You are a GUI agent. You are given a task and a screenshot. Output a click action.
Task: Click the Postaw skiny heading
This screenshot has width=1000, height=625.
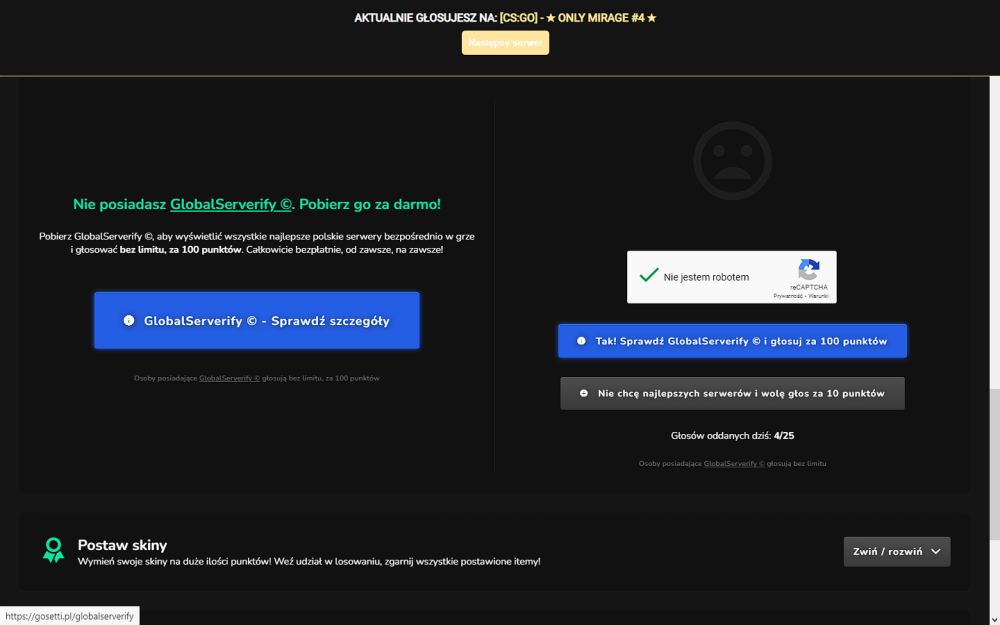(122, 545)
